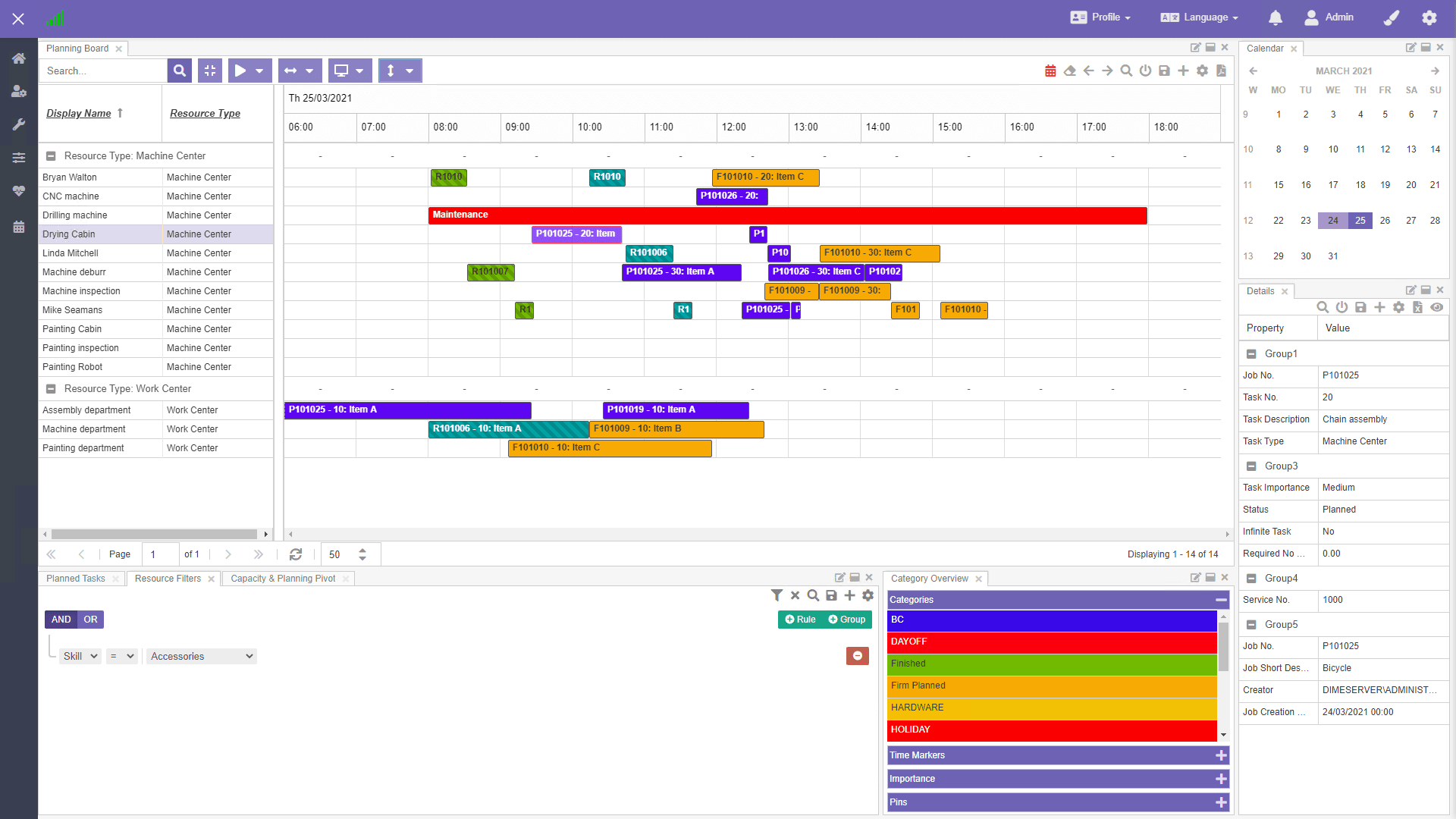Add a new Rule in Resource Filters
This screenshot has height=819, width=1456.
tap(799, 620)
